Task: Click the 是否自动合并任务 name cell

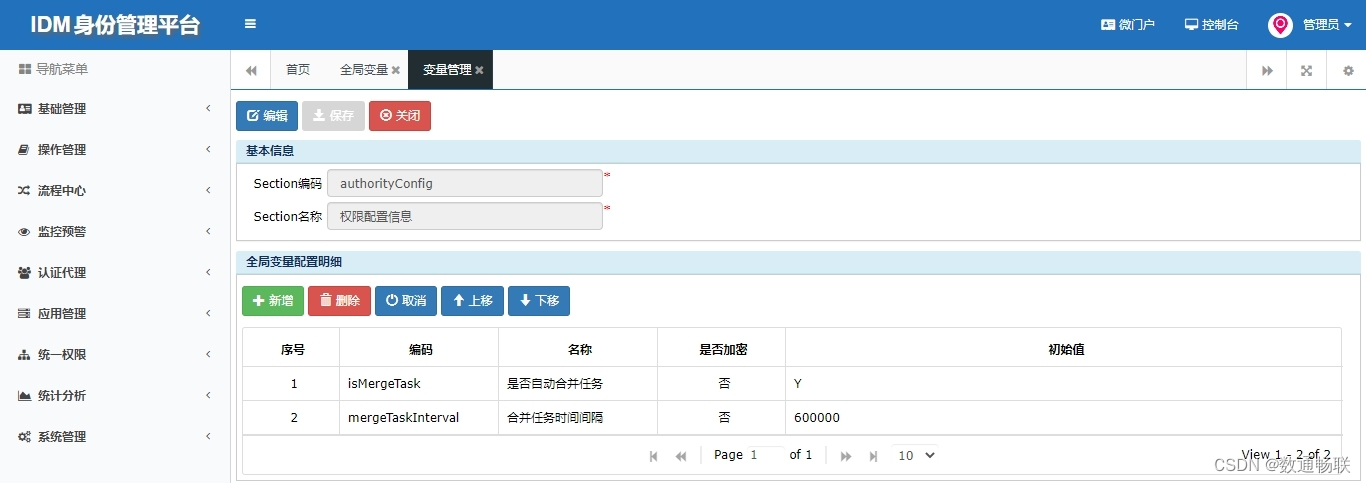Action: (578, 384)
